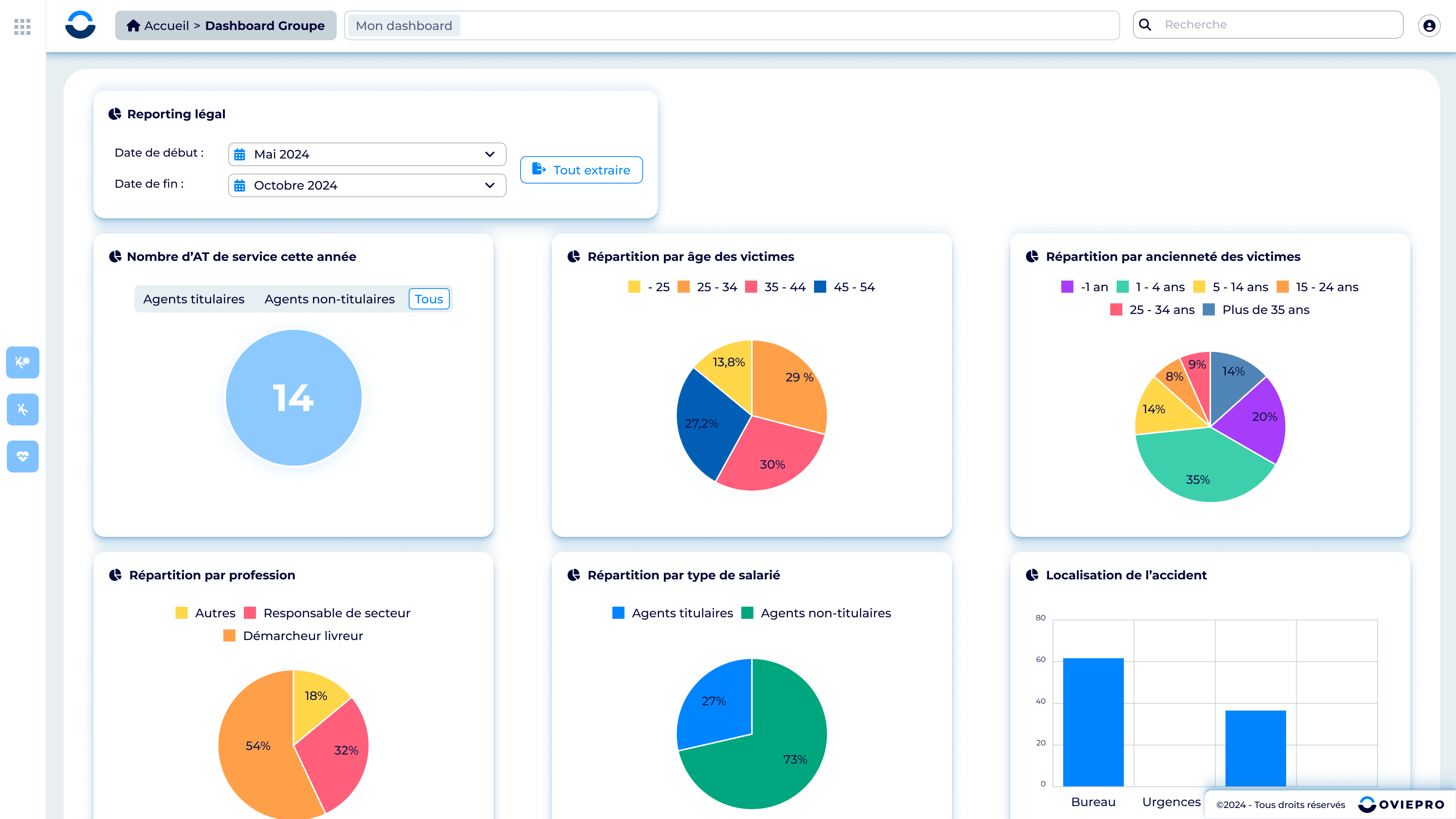Click the home icon beside Accueil
The image size is (1456, 819).
coord(133,25)
